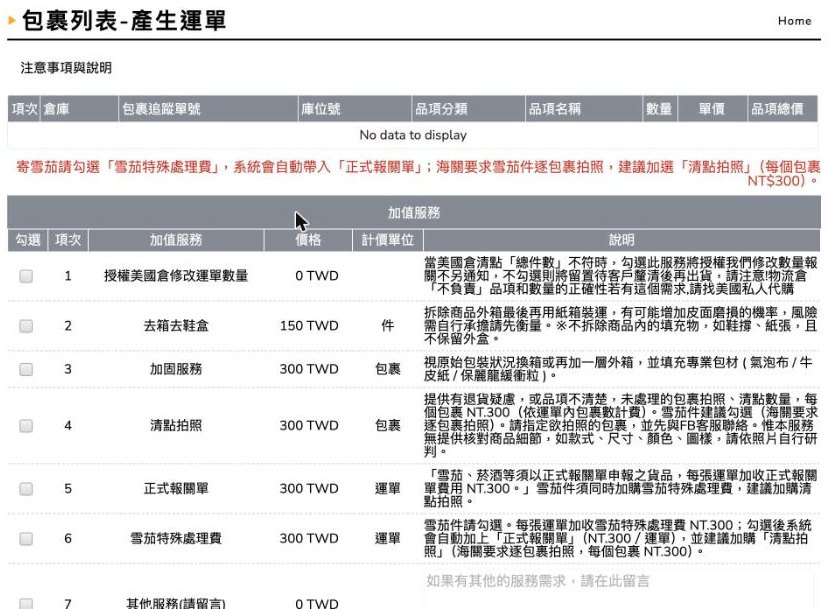This screenshot has width=830, height=609.
Task: Click the 品項分類 column header
Action: click(468, 109)
